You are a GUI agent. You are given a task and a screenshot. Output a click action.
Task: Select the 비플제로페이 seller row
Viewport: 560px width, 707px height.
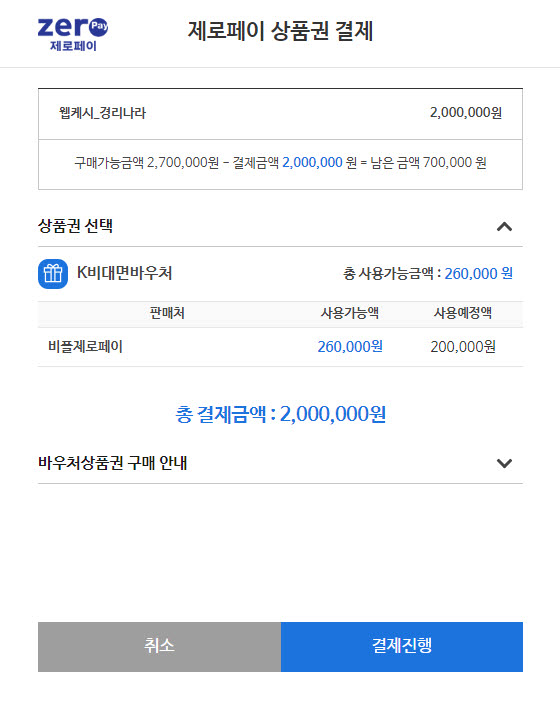pos(280,347)
